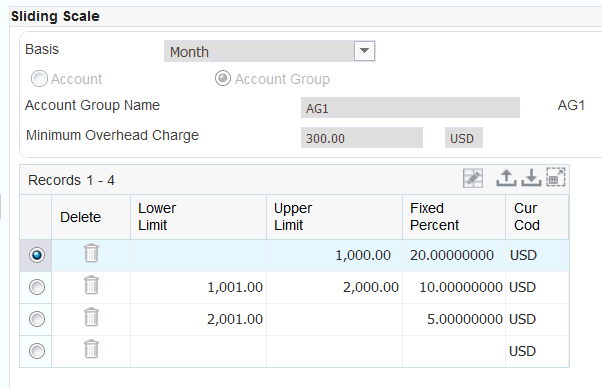Open the grid customization edit icon

[473, 178]
